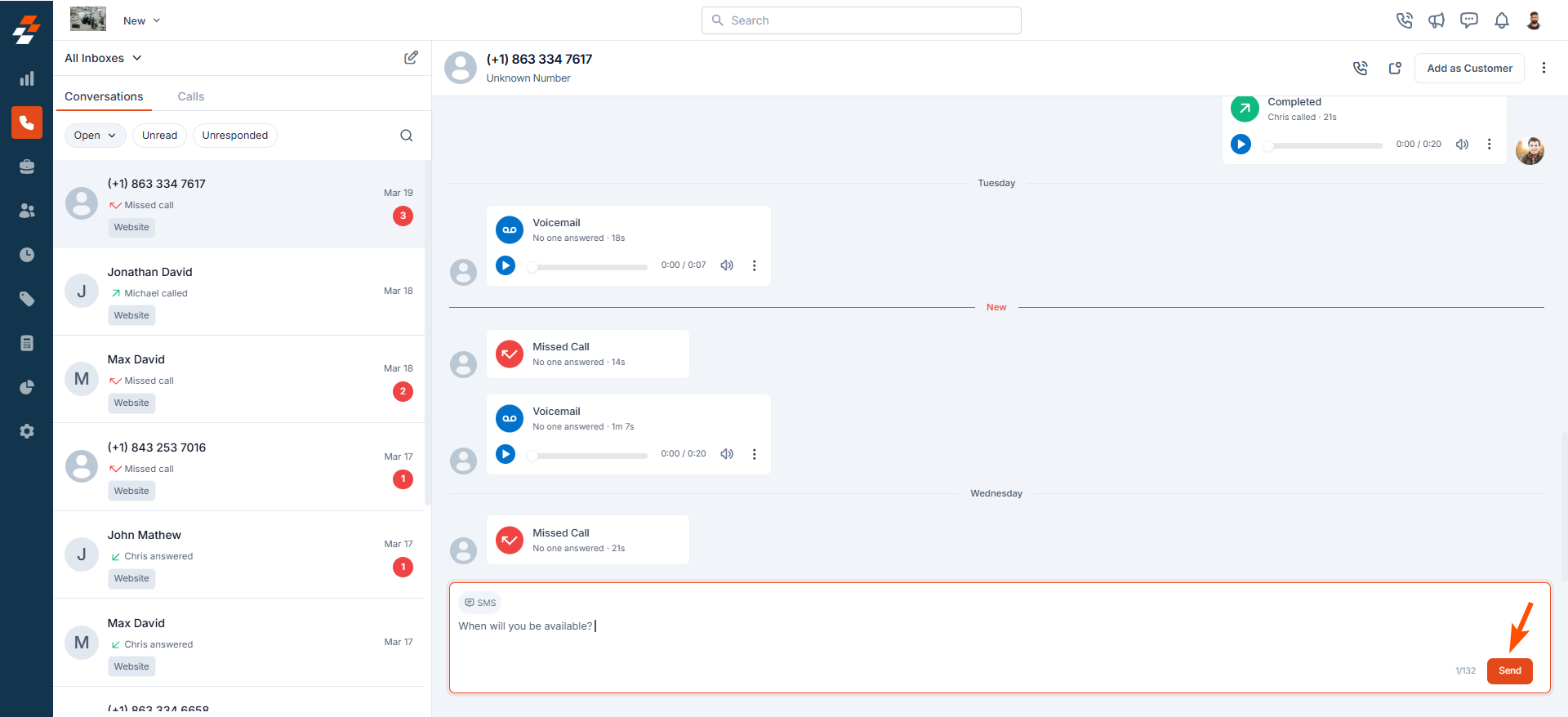Open the calculator sidebar icon

[x=27, y=343]
